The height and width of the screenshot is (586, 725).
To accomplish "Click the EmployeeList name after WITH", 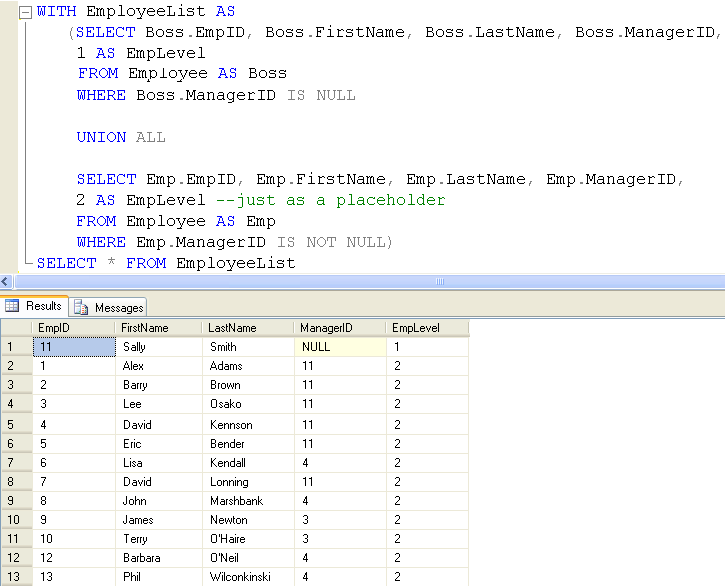I will [x=146, y=11].
